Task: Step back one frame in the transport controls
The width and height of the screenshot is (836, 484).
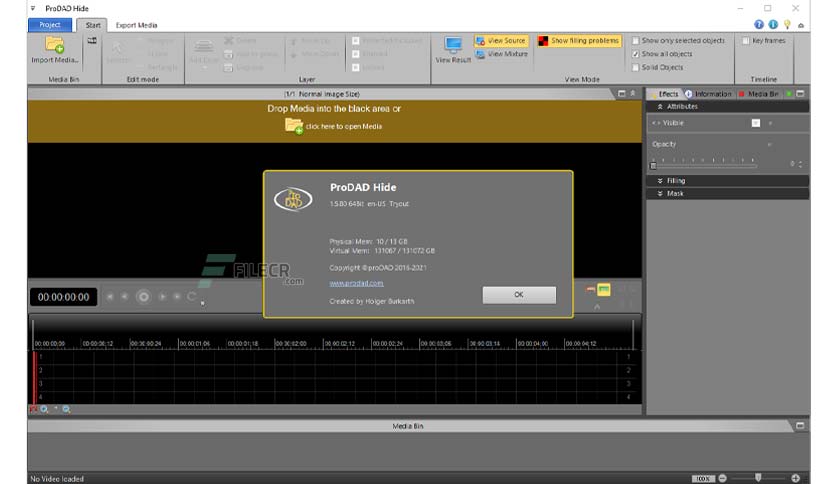Action: click(x=125, y=297)
